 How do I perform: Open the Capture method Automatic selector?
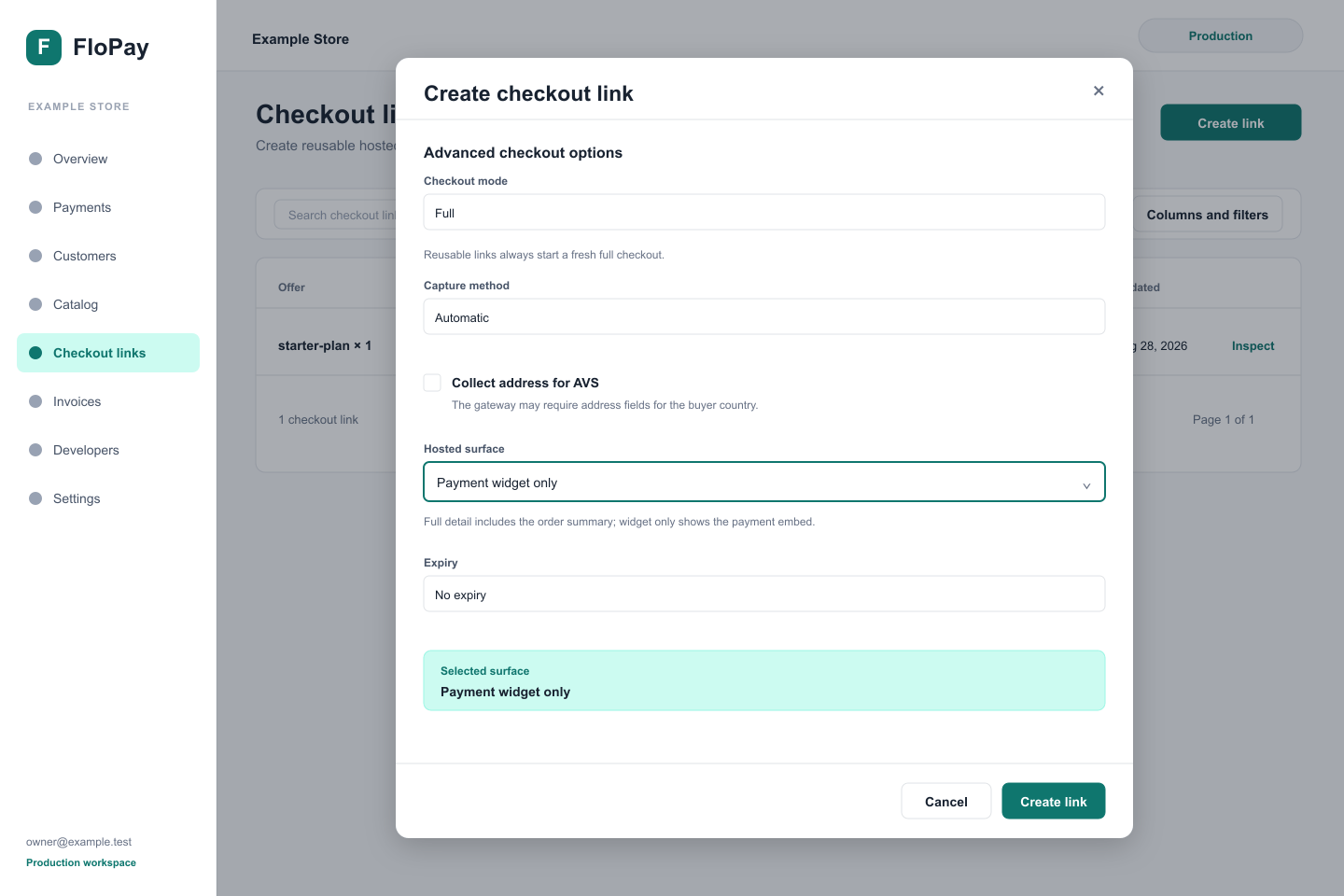[764, 316]
